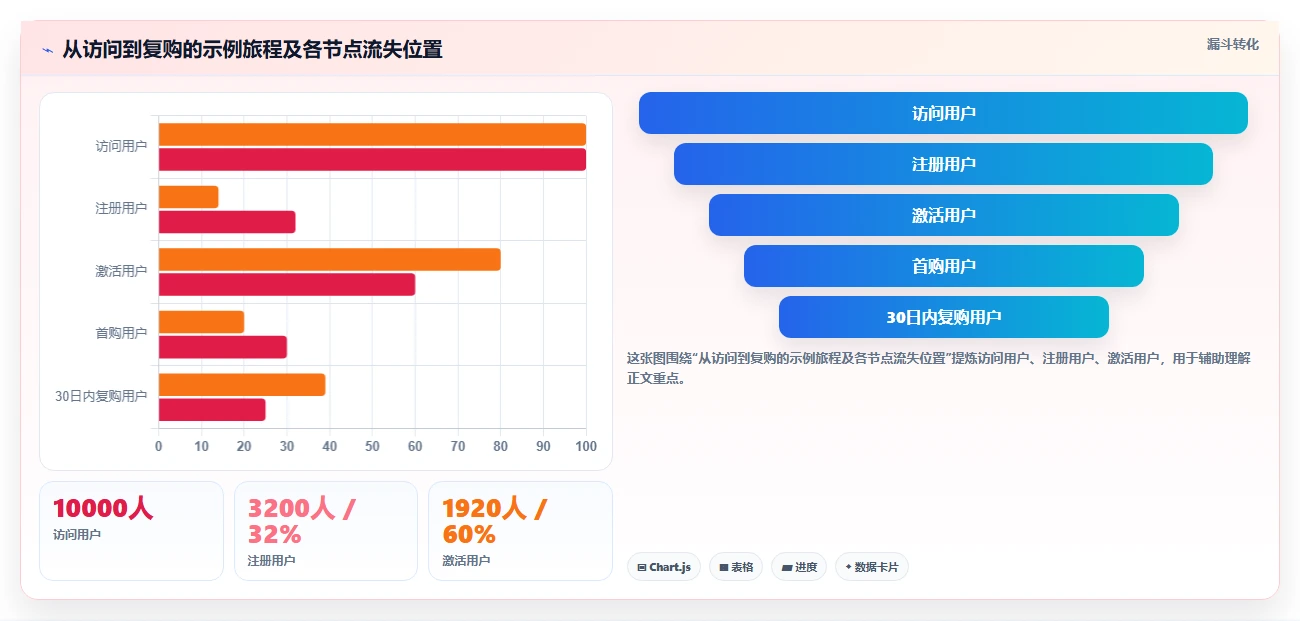Click the 首购用户 funnel stage bar
The image size is (1300, 621).
point(943,266)
